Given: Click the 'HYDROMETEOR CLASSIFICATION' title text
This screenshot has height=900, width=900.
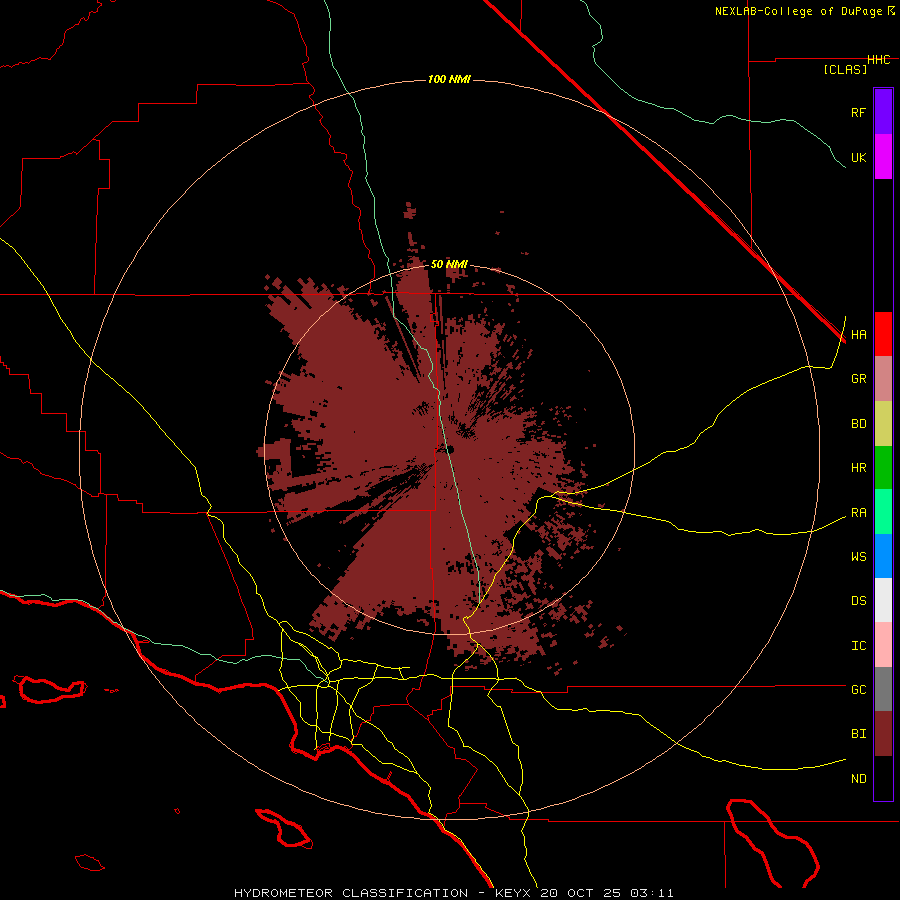Looking at the screenshot, I should point(351,893).
